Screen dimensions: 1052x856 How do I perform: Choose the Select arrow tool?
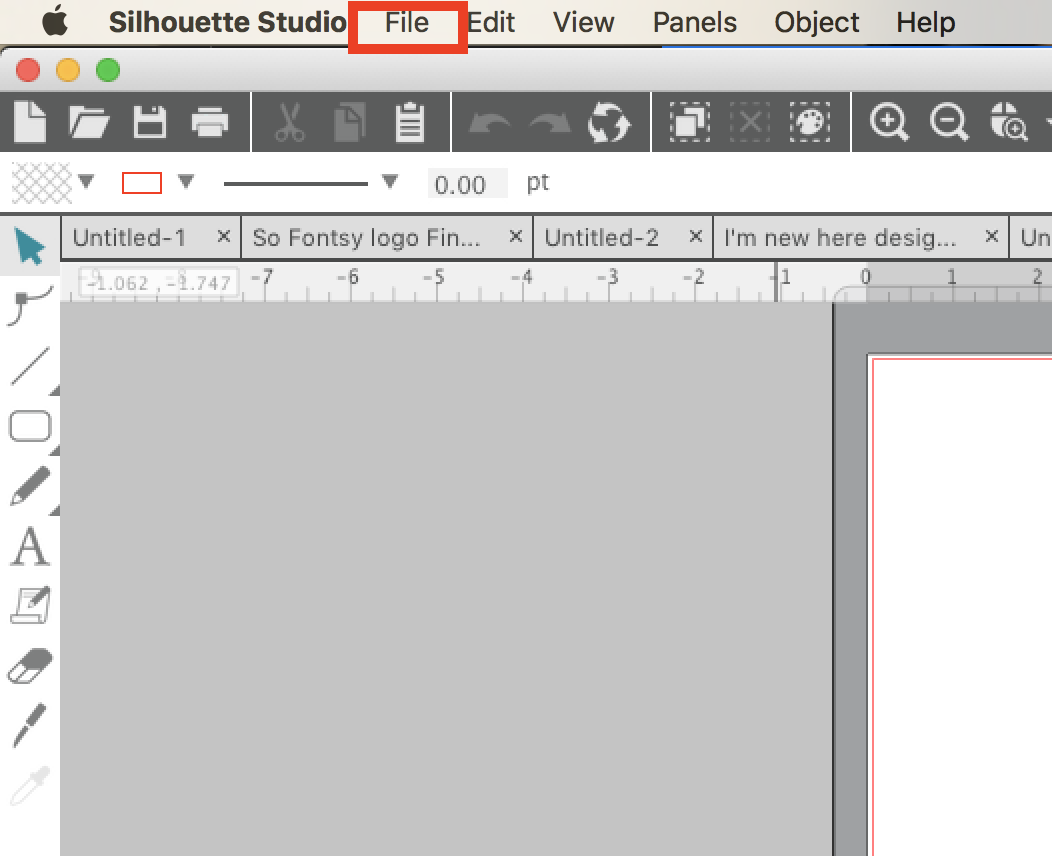30,246
